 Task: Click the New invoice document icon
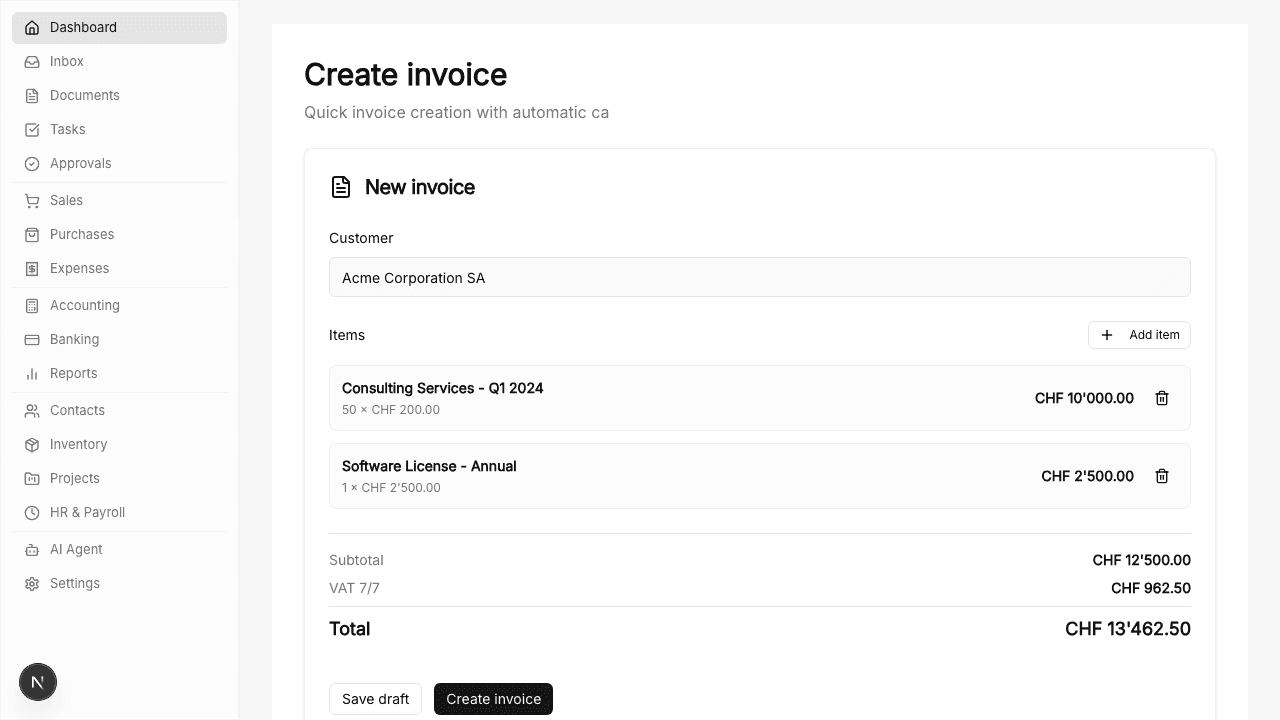pos(341,187)
